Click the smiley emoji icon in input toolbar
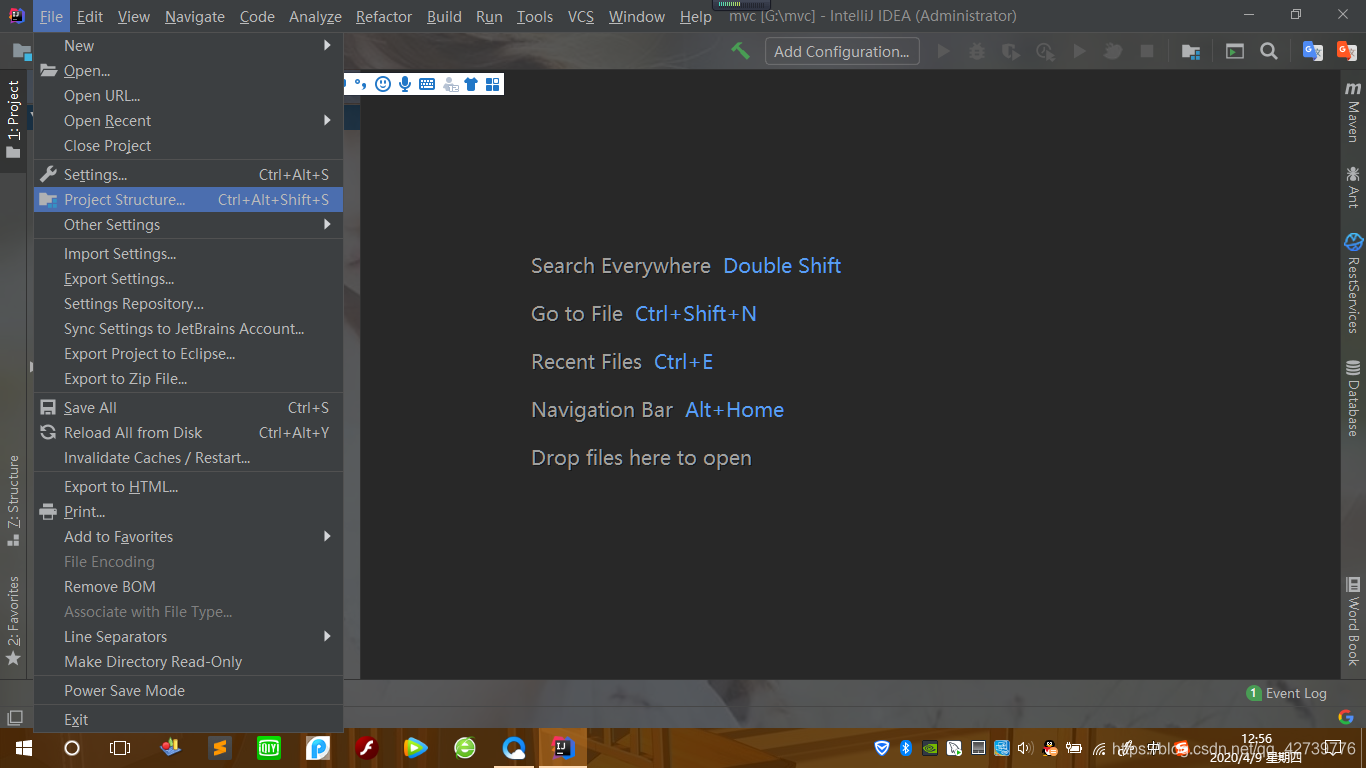This screenshot has height=768, width=1366. coord(383,84)
